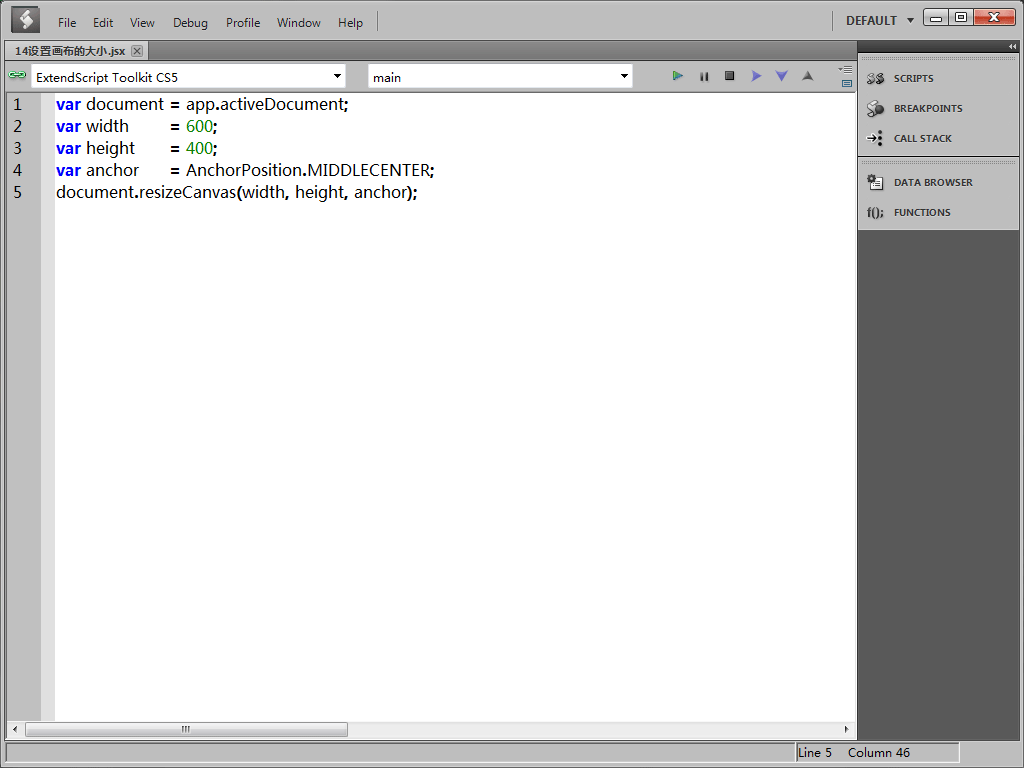The height and width of the screenshot is (768, 1024).
Task: Click line number 1 in the gutter
Action: (18, 104)
